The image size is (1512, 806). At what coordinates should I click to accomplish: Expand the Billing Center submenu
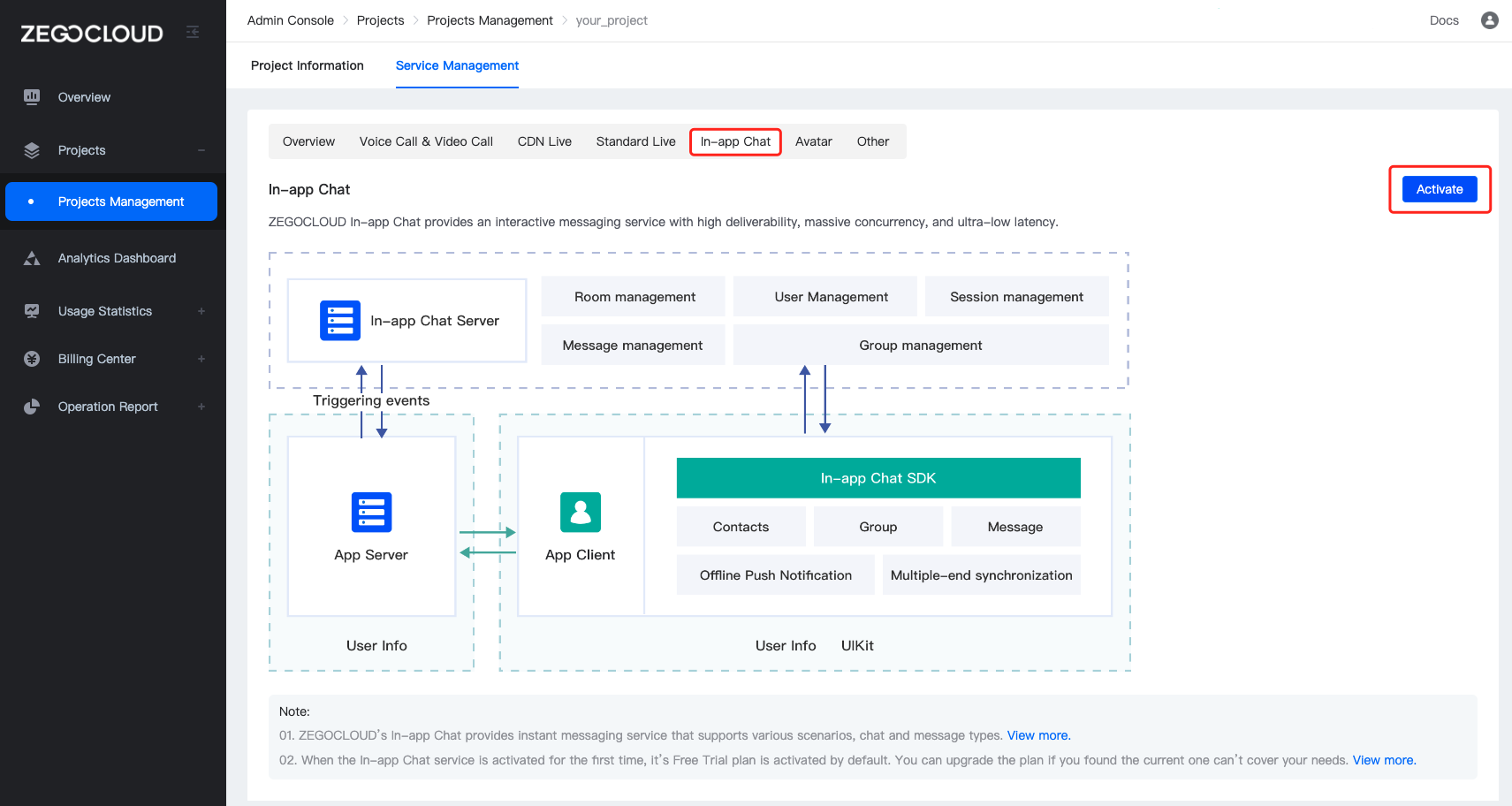[201, 359]
